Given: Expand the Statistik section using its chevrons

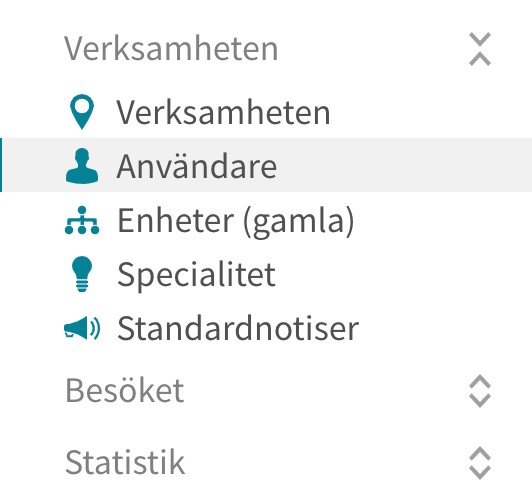Looking at the screenshot, I should [x=480, y=463].
